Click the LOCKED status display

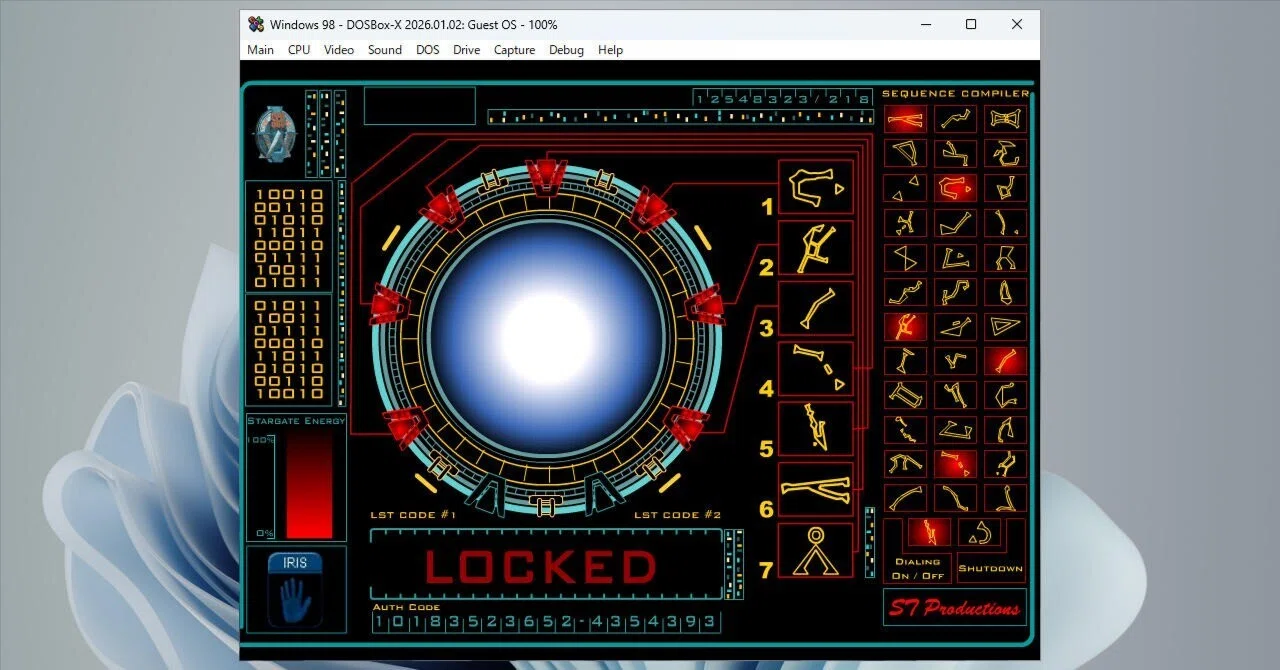545,565
